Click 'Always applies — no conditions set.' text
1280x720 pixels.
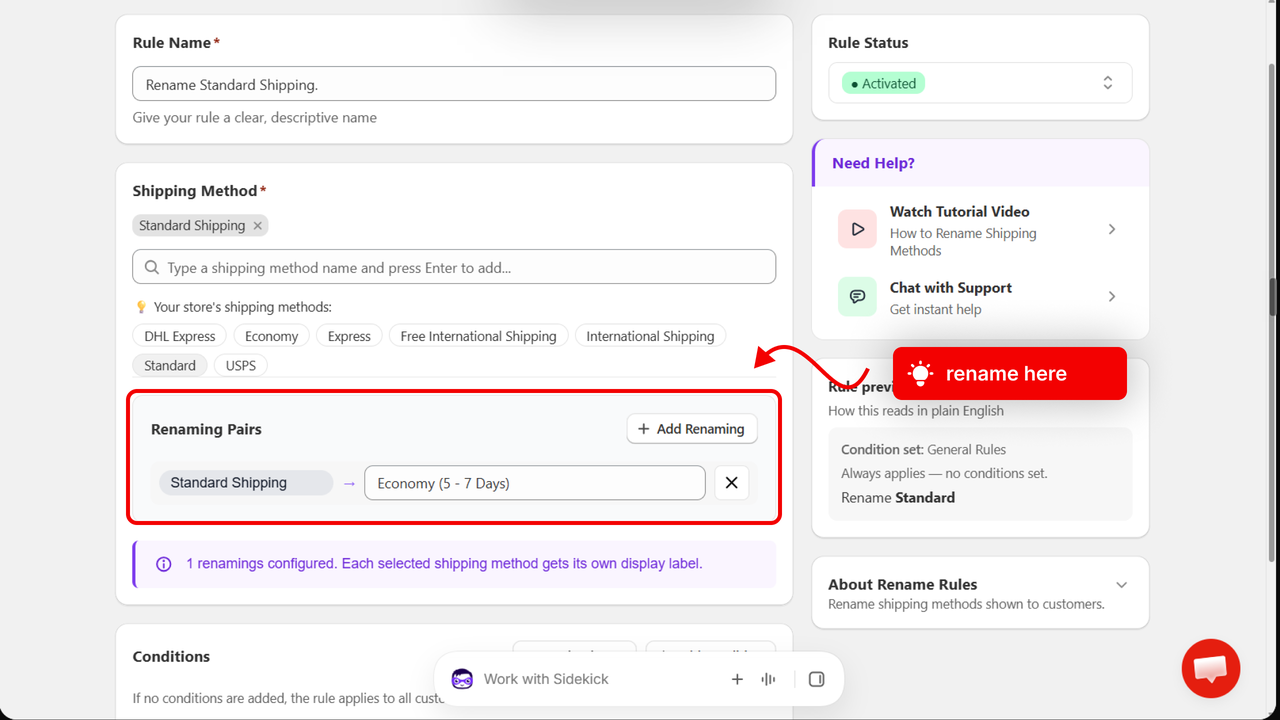[944, 473]
